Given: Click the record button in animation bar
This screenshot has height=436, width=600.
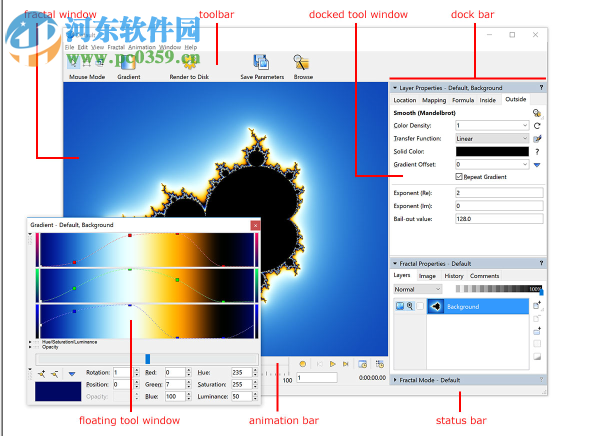Looking at the screenshot, I should [303, 364].
